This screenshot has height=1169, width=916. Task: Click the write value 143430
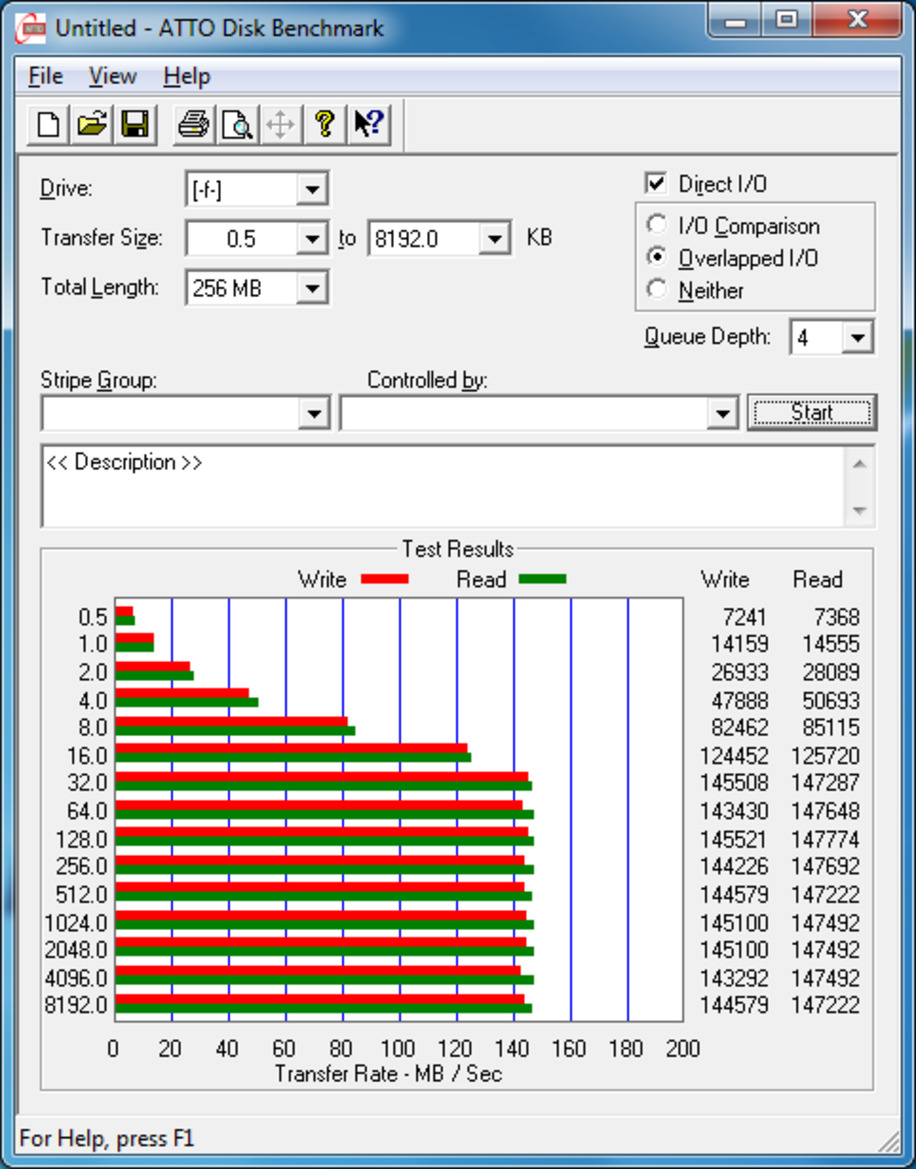[734, 811]
